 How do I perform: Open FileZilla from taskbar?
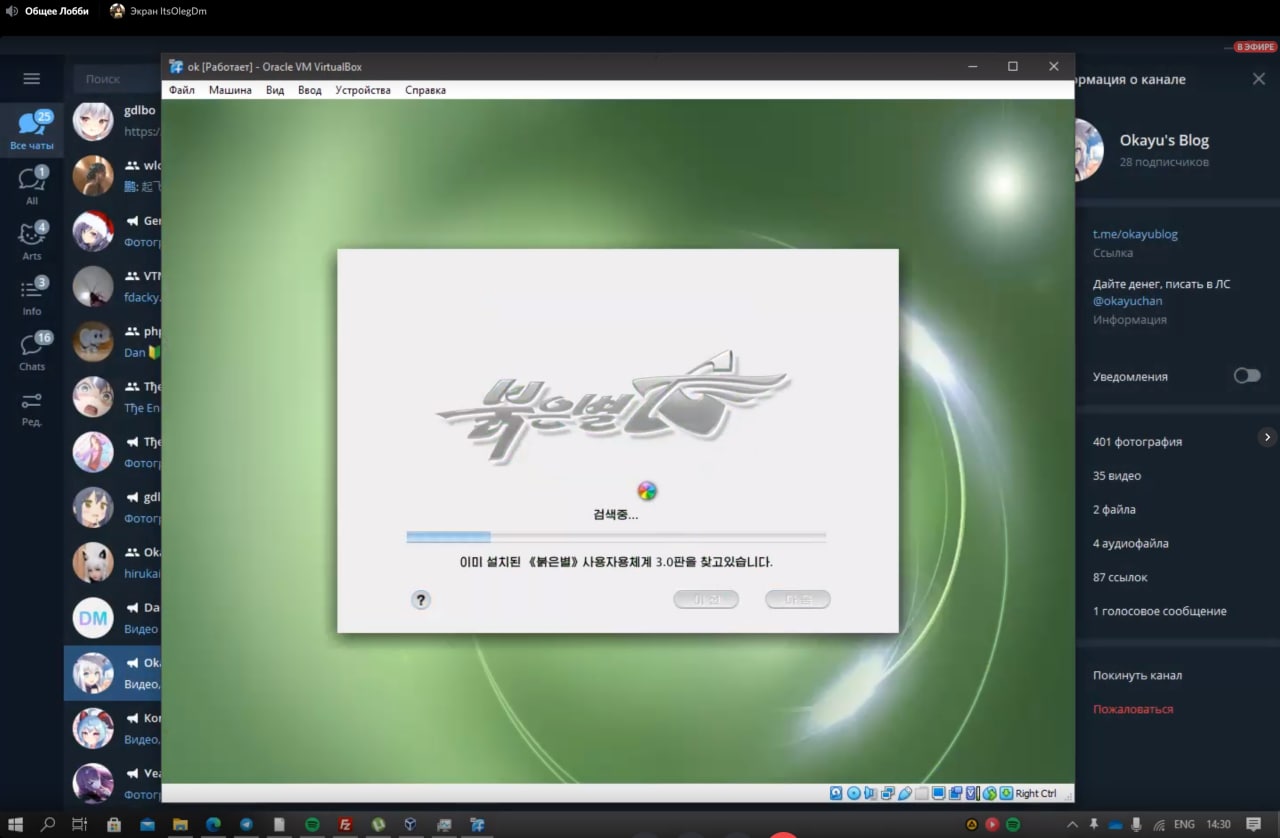(x=345, y=825)
